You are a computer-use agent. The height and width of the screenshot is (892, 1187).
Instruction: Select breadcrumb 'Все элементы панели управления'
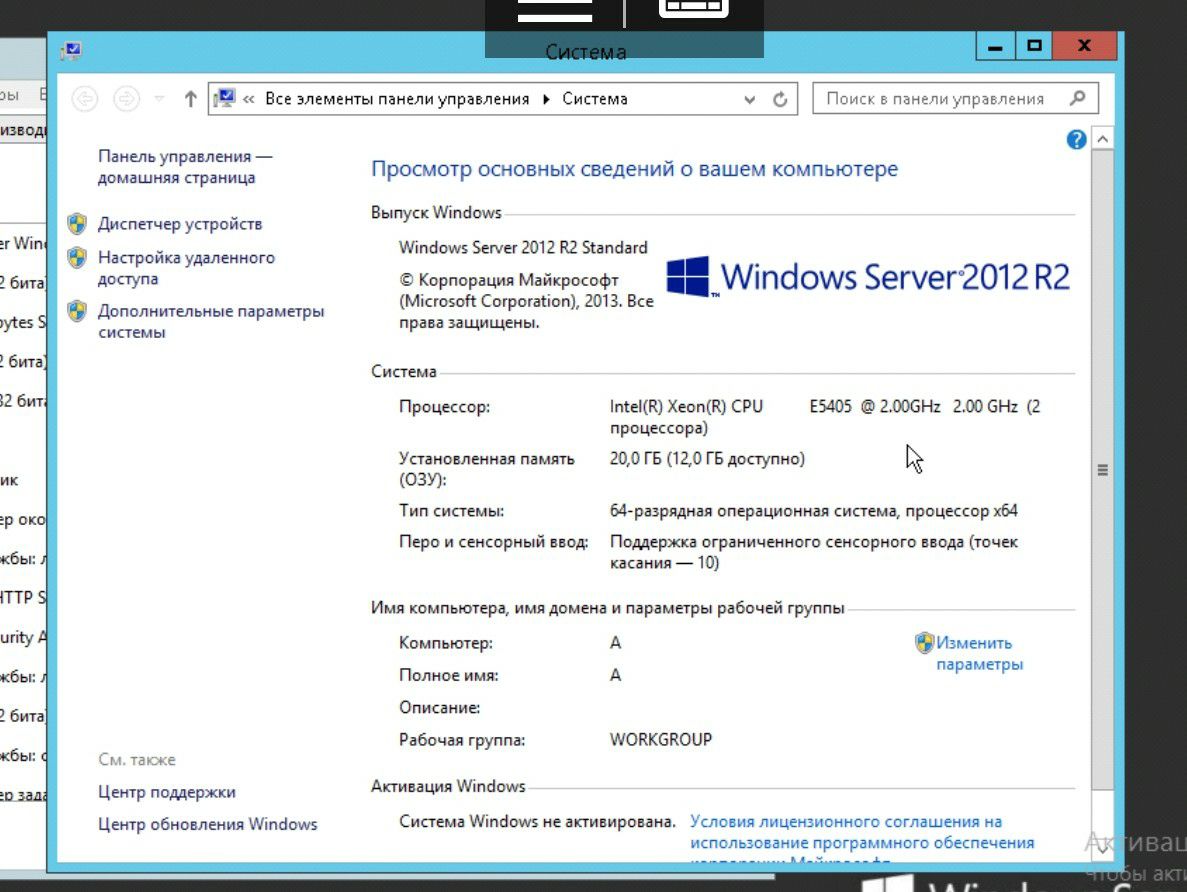pos(397,99)
